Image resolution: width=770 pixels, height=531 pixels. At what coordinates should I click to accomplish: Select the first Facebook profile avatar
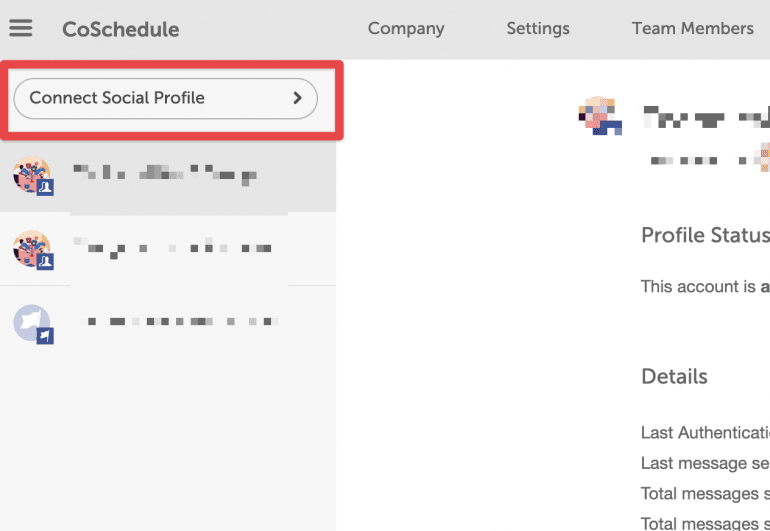coord(31,174)
